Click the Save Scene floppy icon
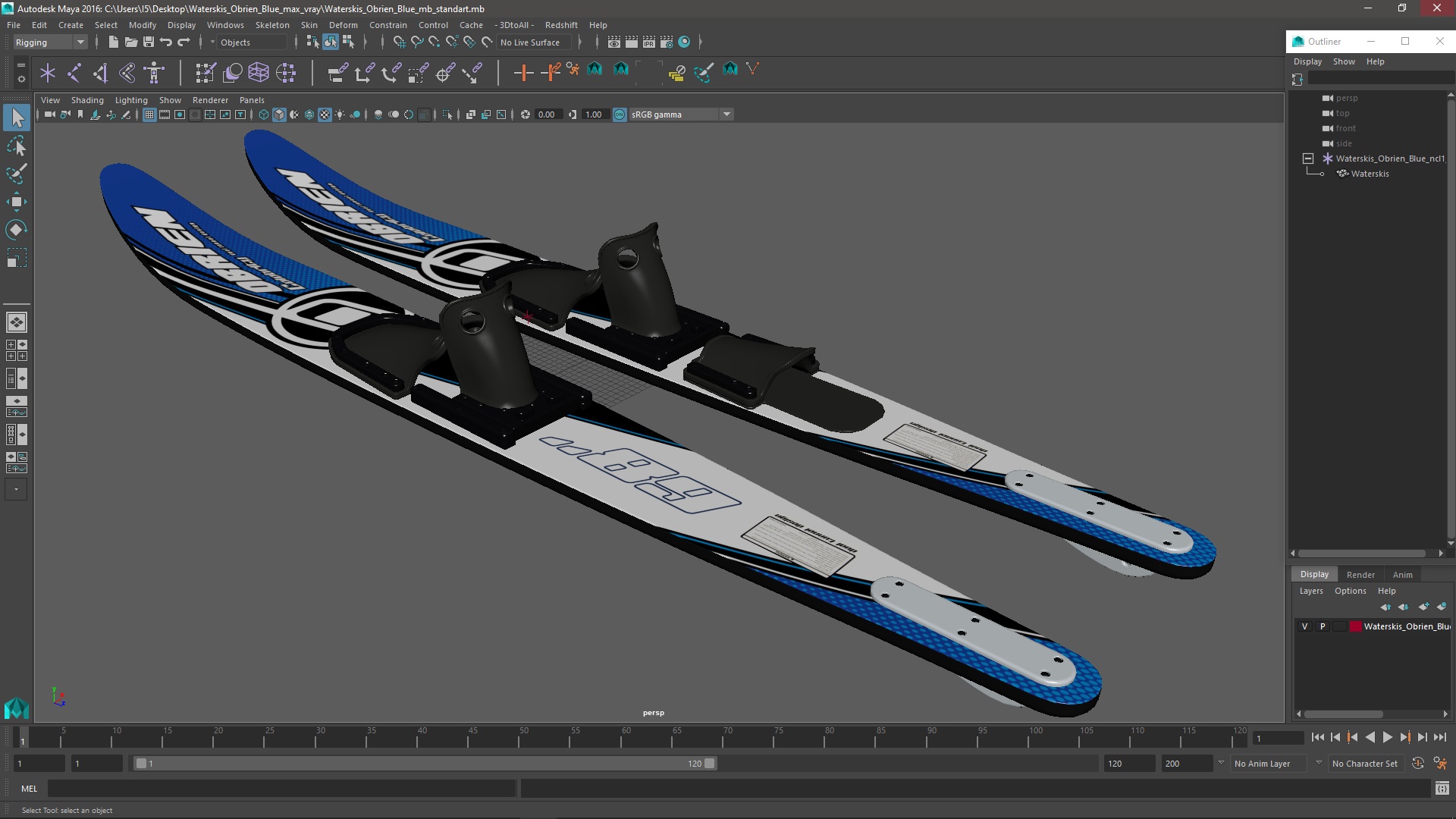1456x819 pixels. [x=149, y=42]
